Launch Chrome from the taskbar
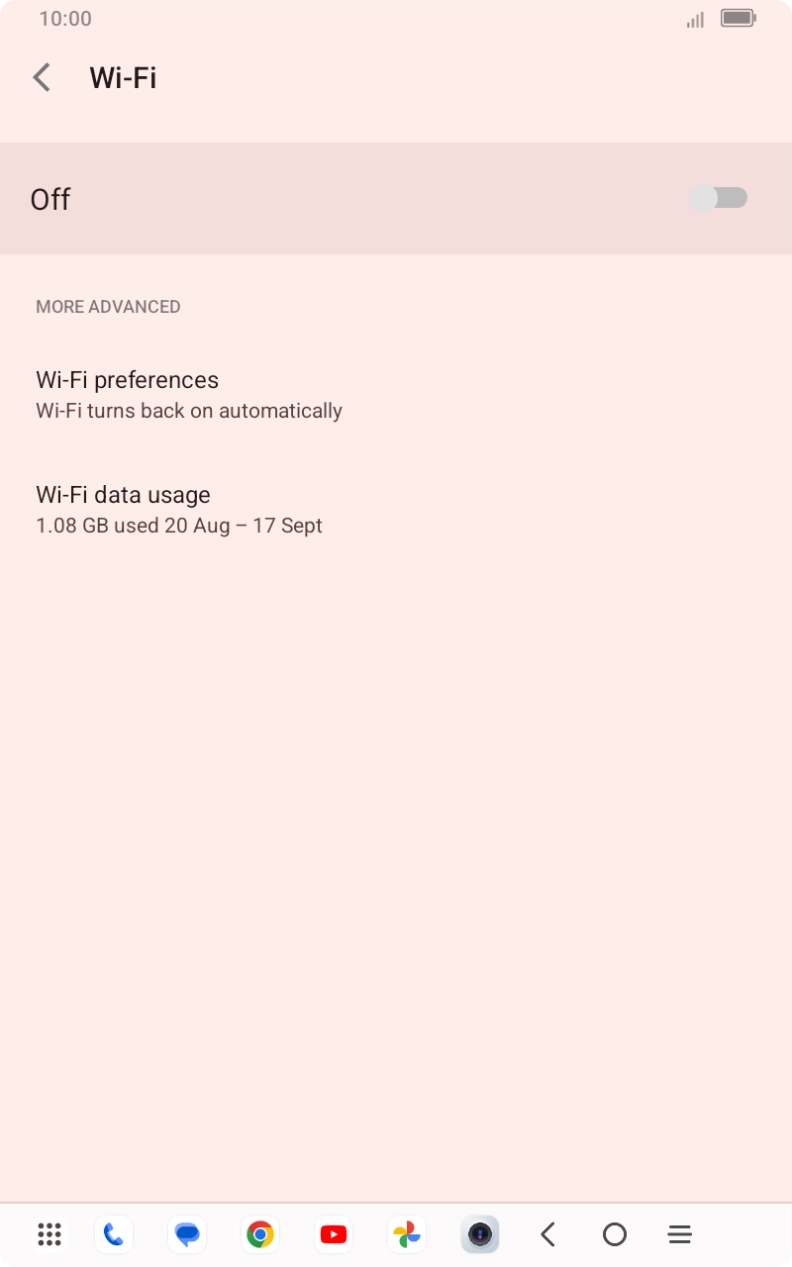The height and width of the screenshot is (1267, 792). 260,1235
